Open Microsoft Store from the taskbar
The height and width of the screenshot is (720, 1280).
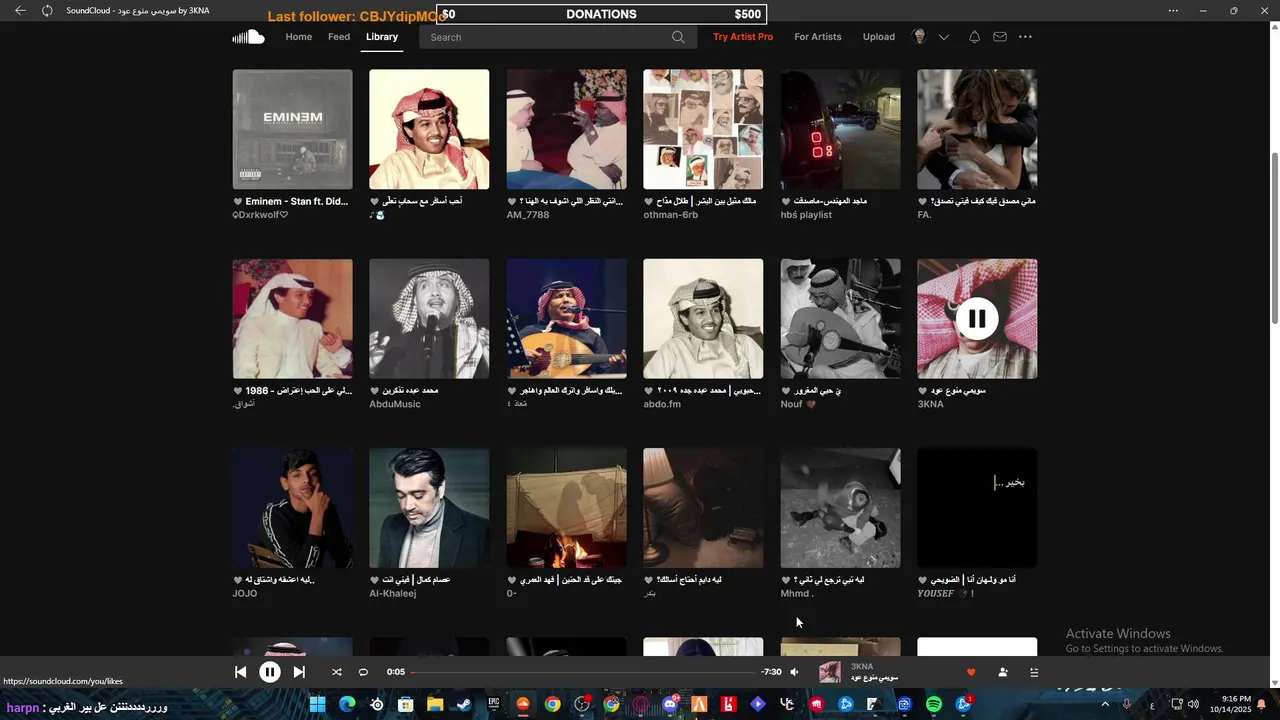[406, 704]
